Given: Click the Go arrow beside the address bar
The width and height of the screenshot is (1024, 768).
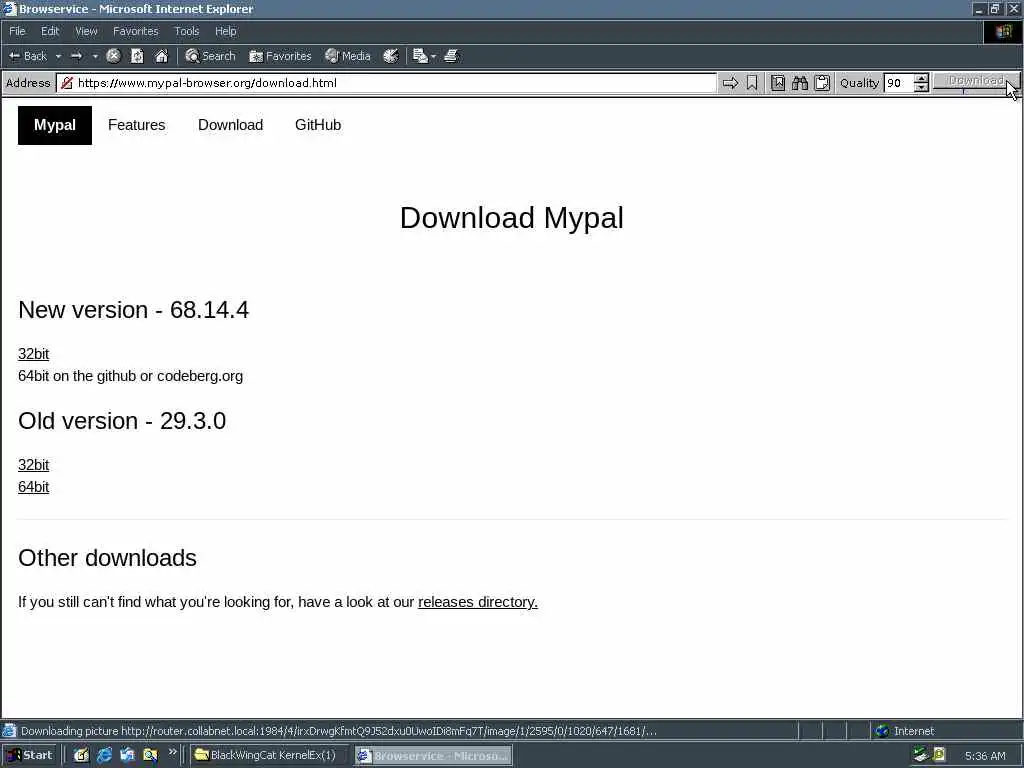Looking at the screenshot, I should [730, 83].
